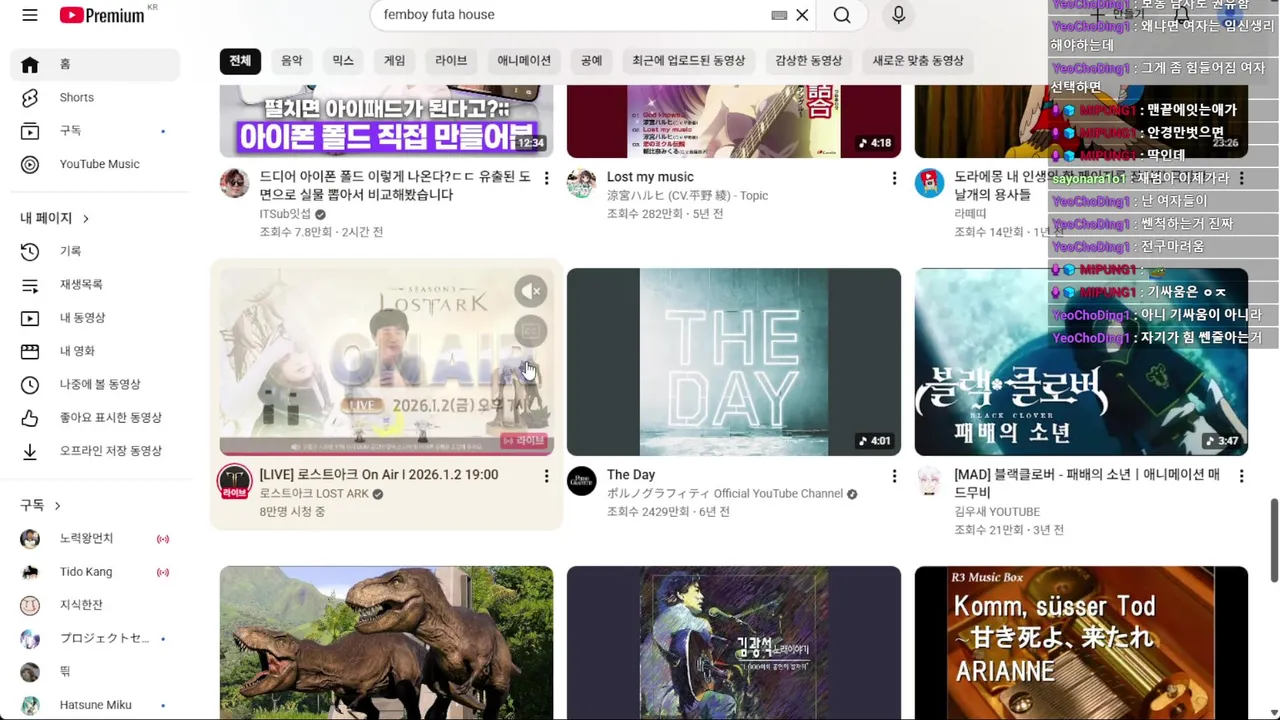This screenshot has width=1280, height=720.
Task: Open more options for ITSub잇섭 video
Action: tap(546, 178)
